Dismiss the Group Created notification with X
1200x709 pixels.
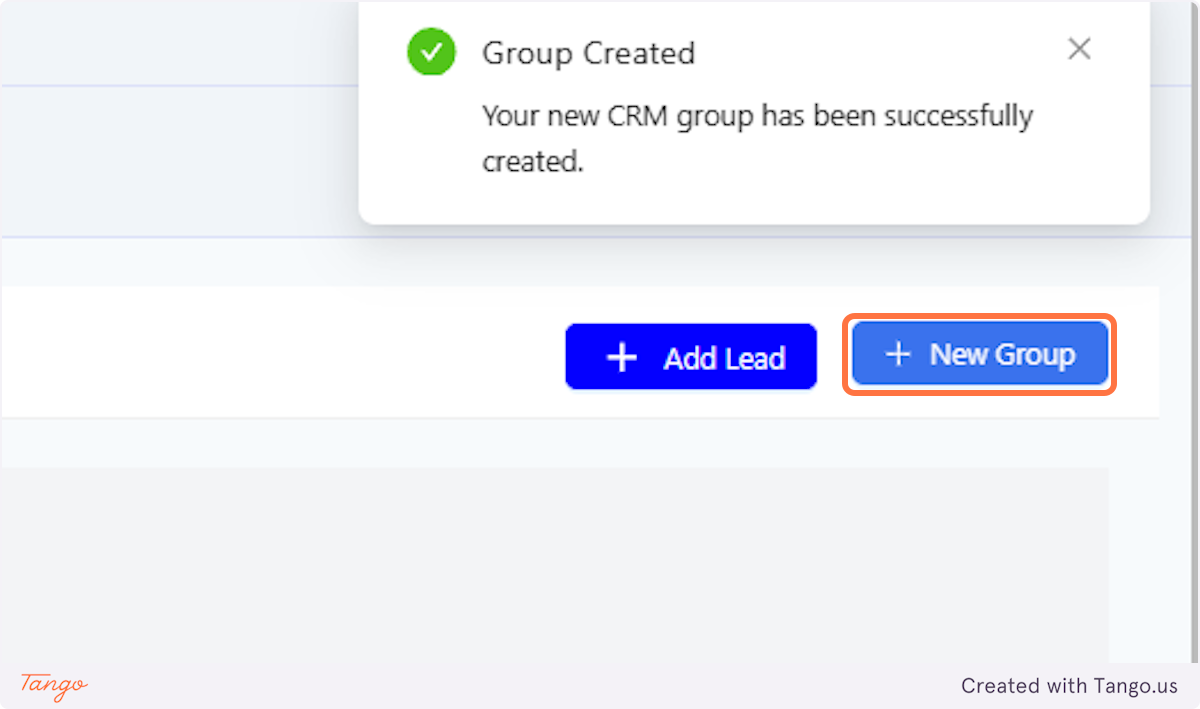point(1079,48)
